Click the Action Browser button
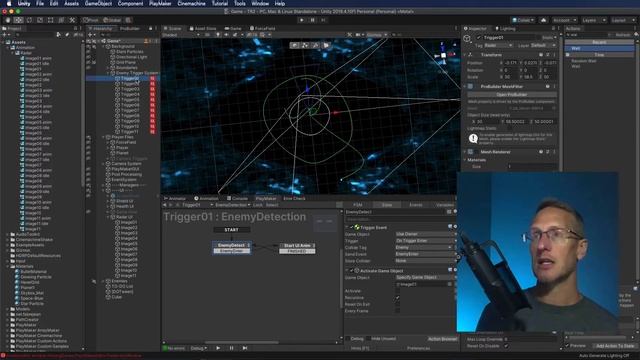640x360 pixels. point(442,339)
